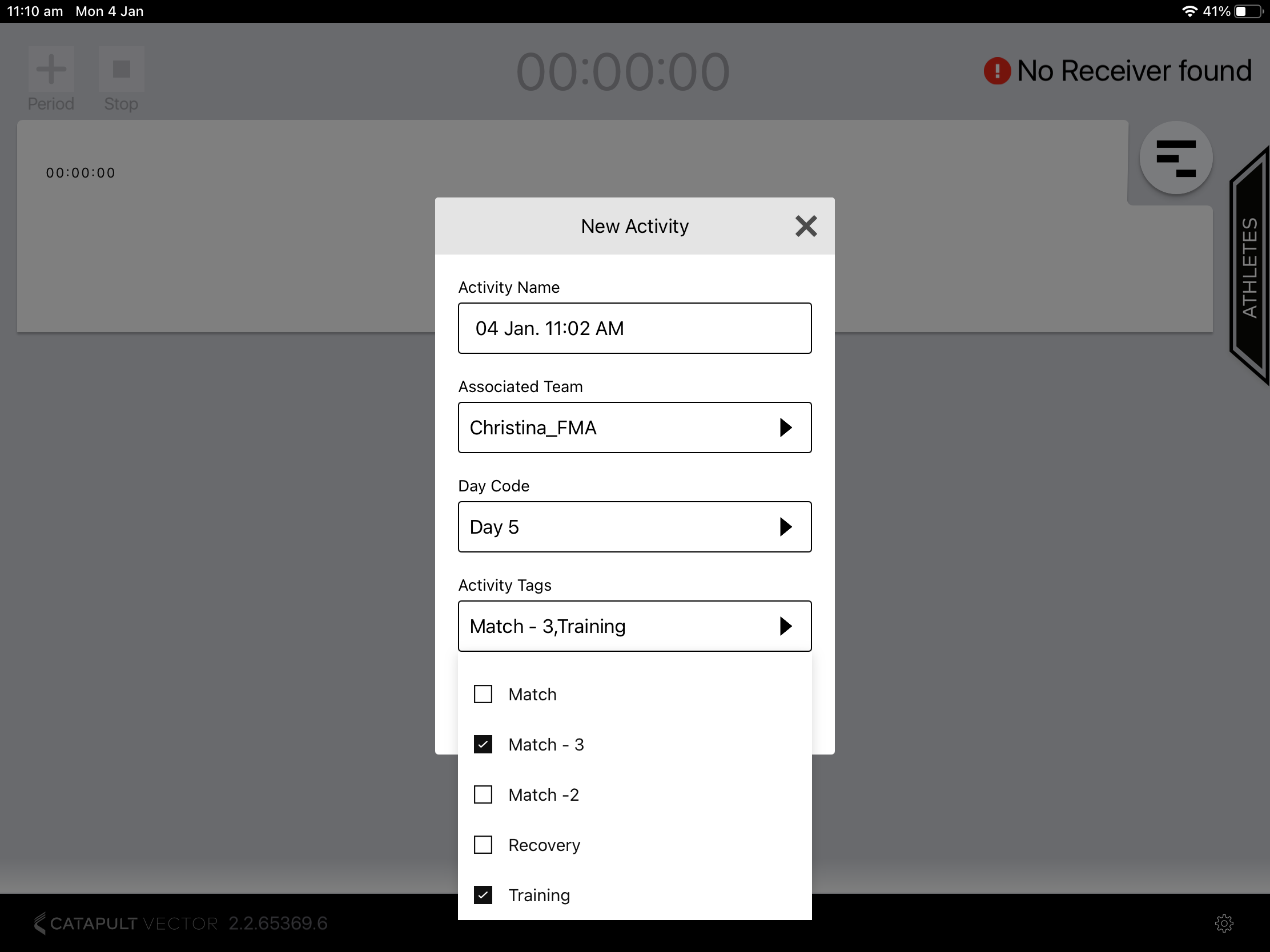The image size is (1270, 952).
Task: Edit the Activity Name field
Action: tap(634, 328)
